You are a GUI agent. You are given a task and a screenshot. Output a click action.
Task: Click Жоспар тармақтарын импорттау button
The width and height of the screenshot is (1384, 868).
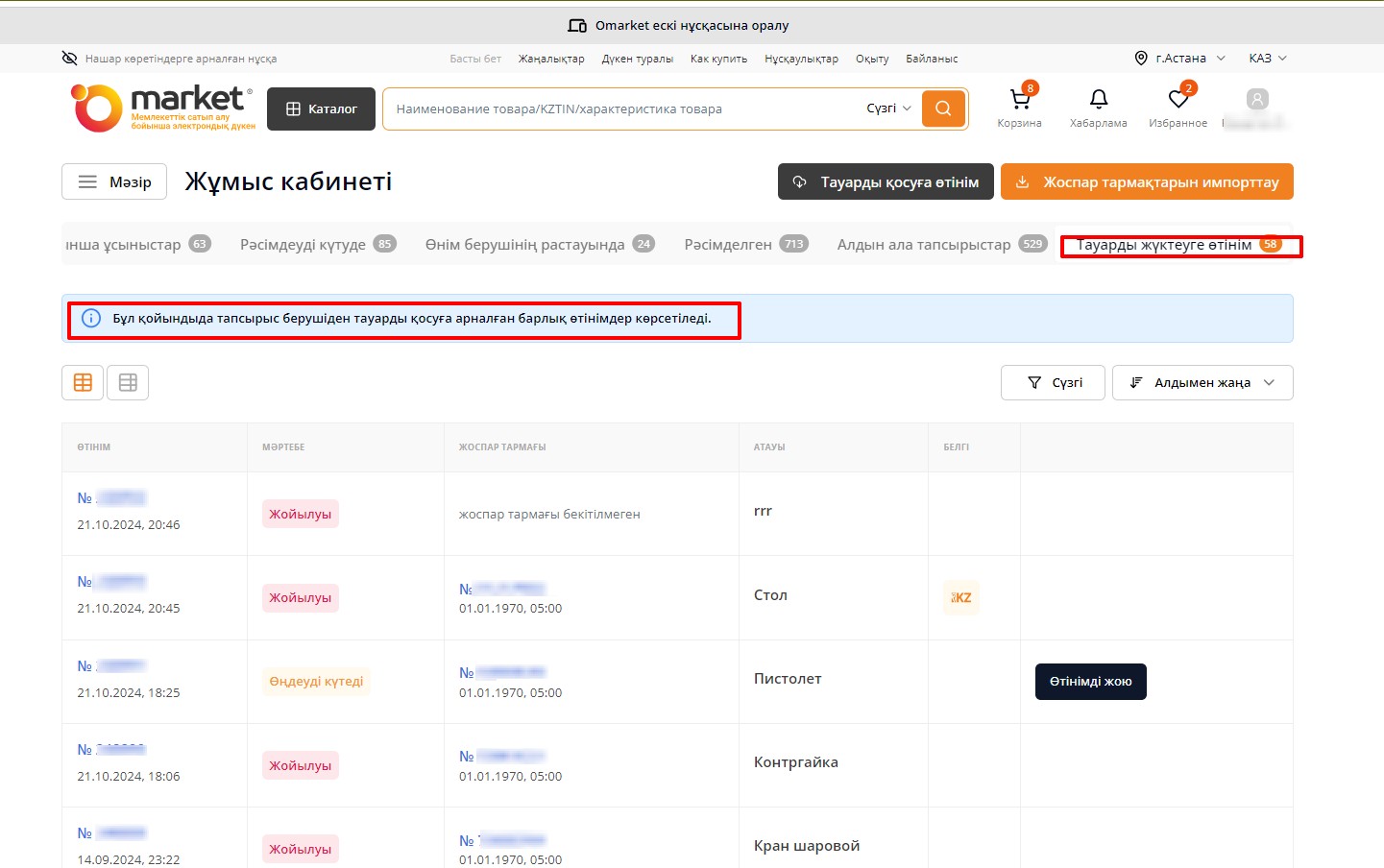pos(1147,181)
